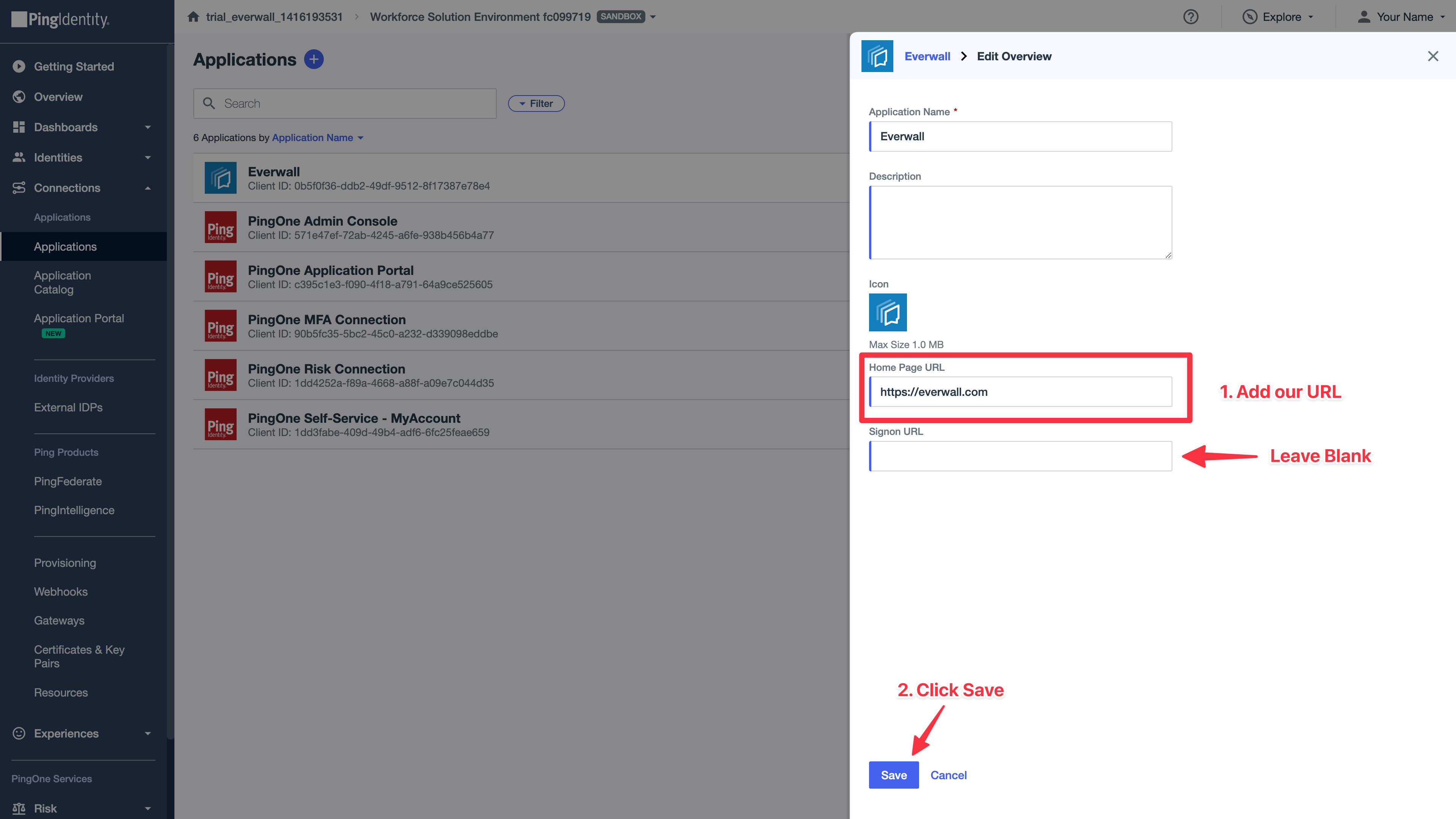Viewport: 1456px width, 819px height.
Task: Click the Explore compass icon
Action: 1249,17
